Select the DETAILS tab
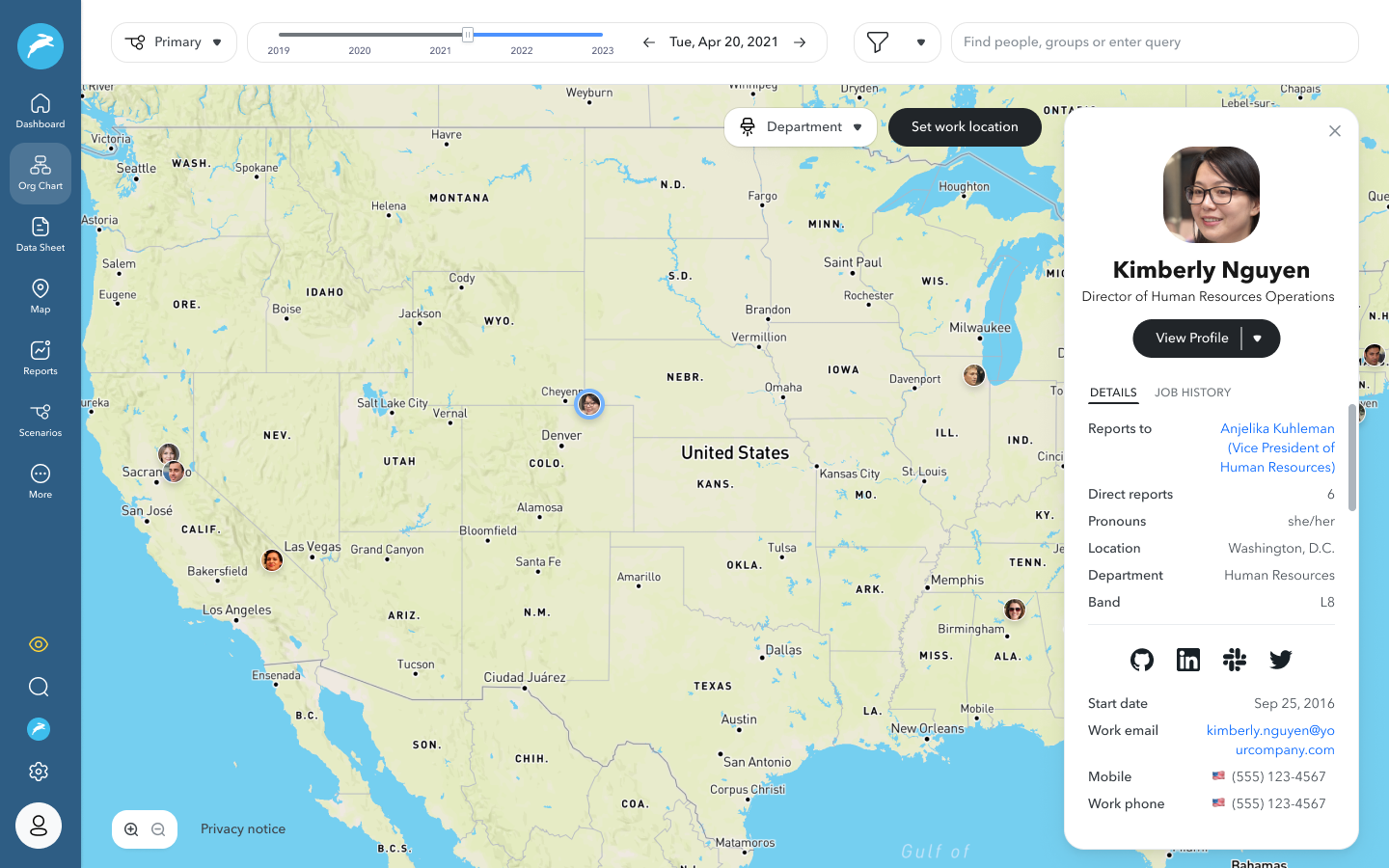Viewport: 1389px width, 868px height. tap(1113, 393)
